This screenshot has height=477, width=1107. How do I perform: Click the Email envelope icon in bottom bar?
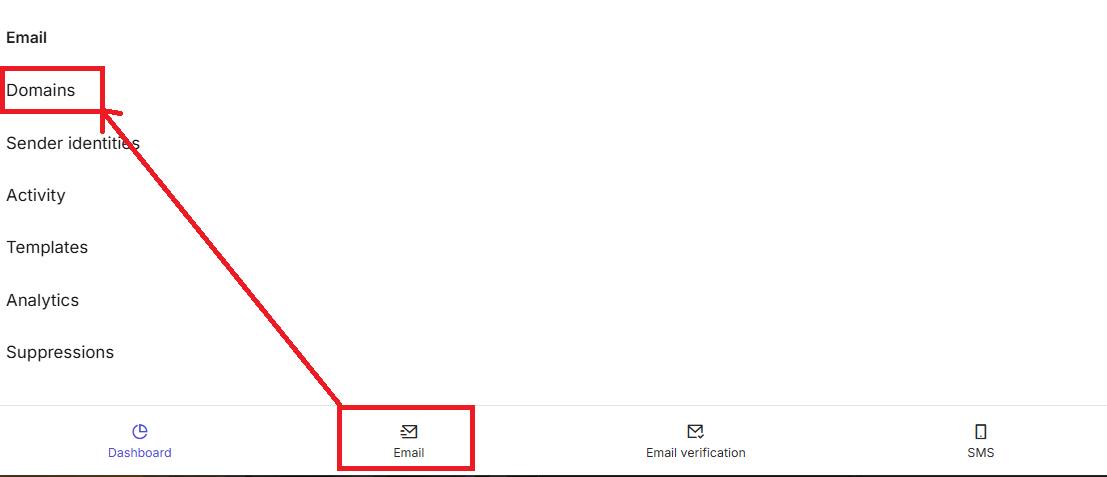409,432
